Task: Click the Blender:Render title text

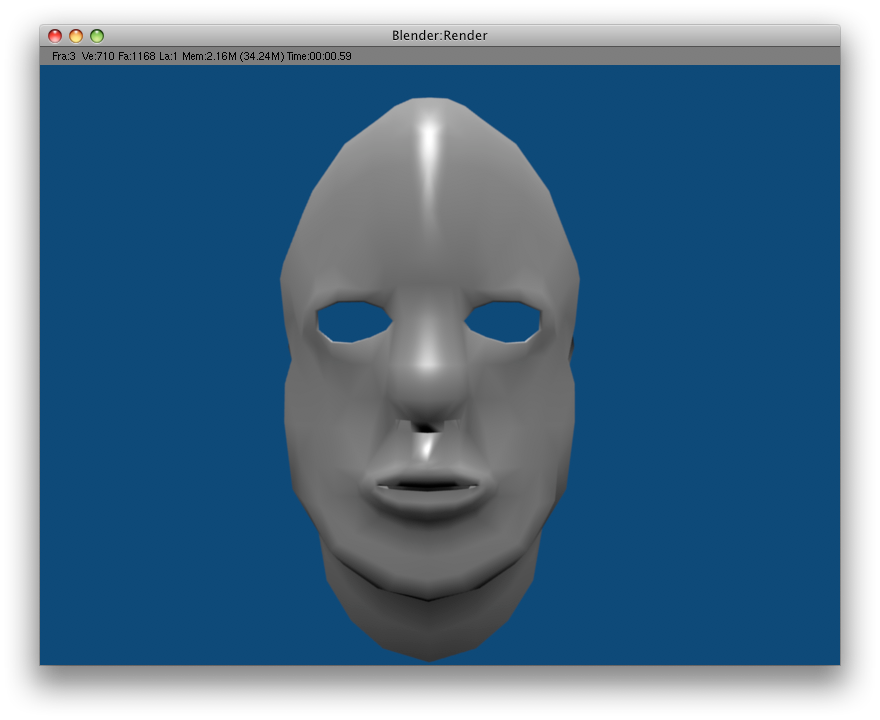Action: click(x=439, y=36)
